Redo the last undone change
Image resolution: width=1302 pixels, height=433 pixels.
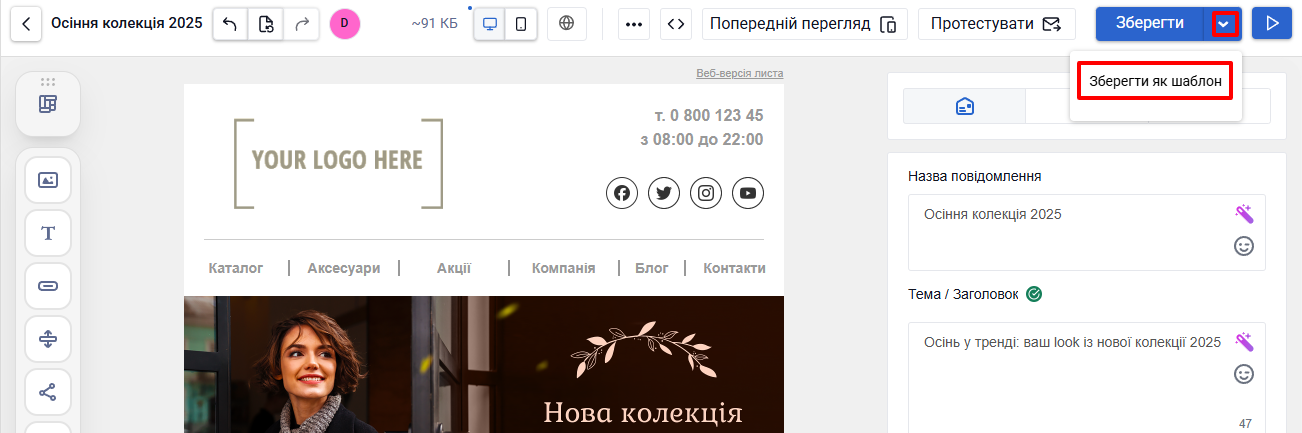(x=302, y=24)
